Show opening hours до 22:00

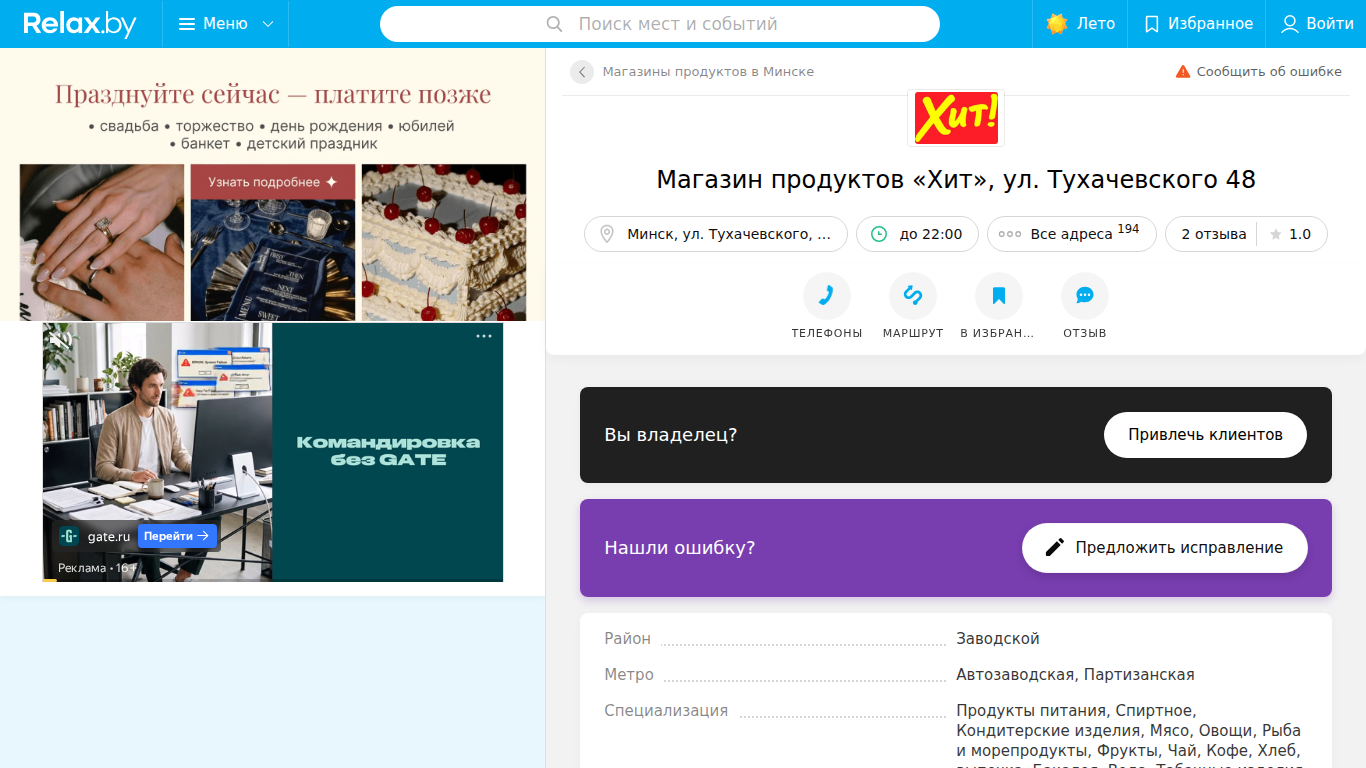coord(918,234)
